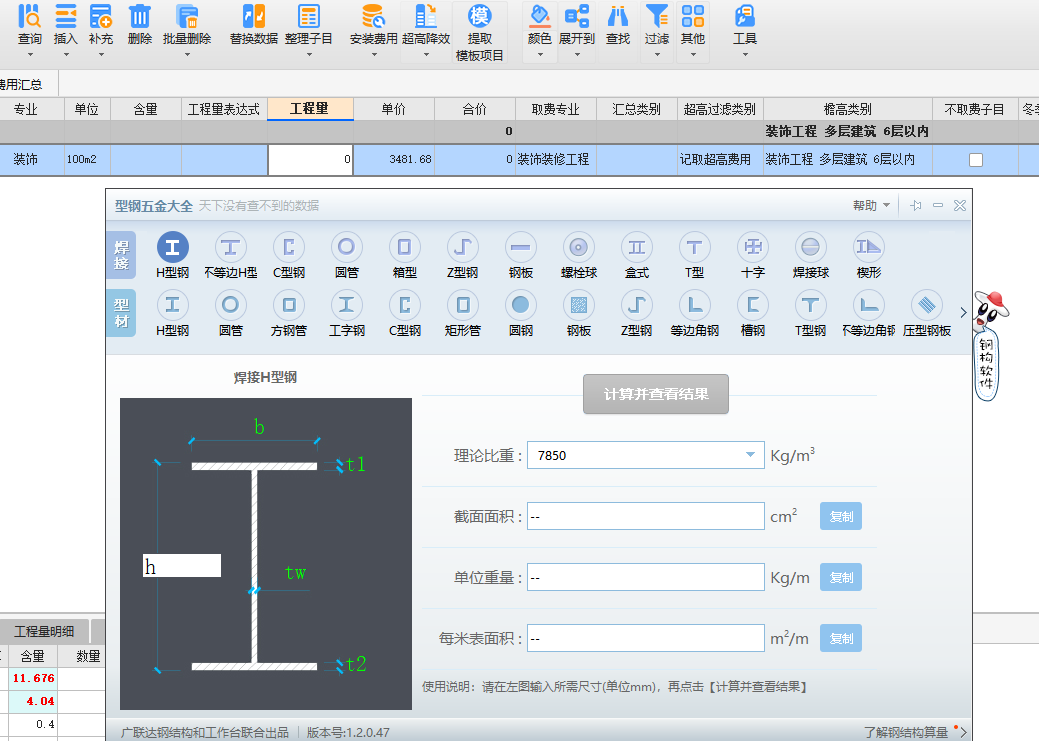This screenshot has width=1039, height=741.
Task: Open the 费用汇总 tab
Action: click(22, 84)
